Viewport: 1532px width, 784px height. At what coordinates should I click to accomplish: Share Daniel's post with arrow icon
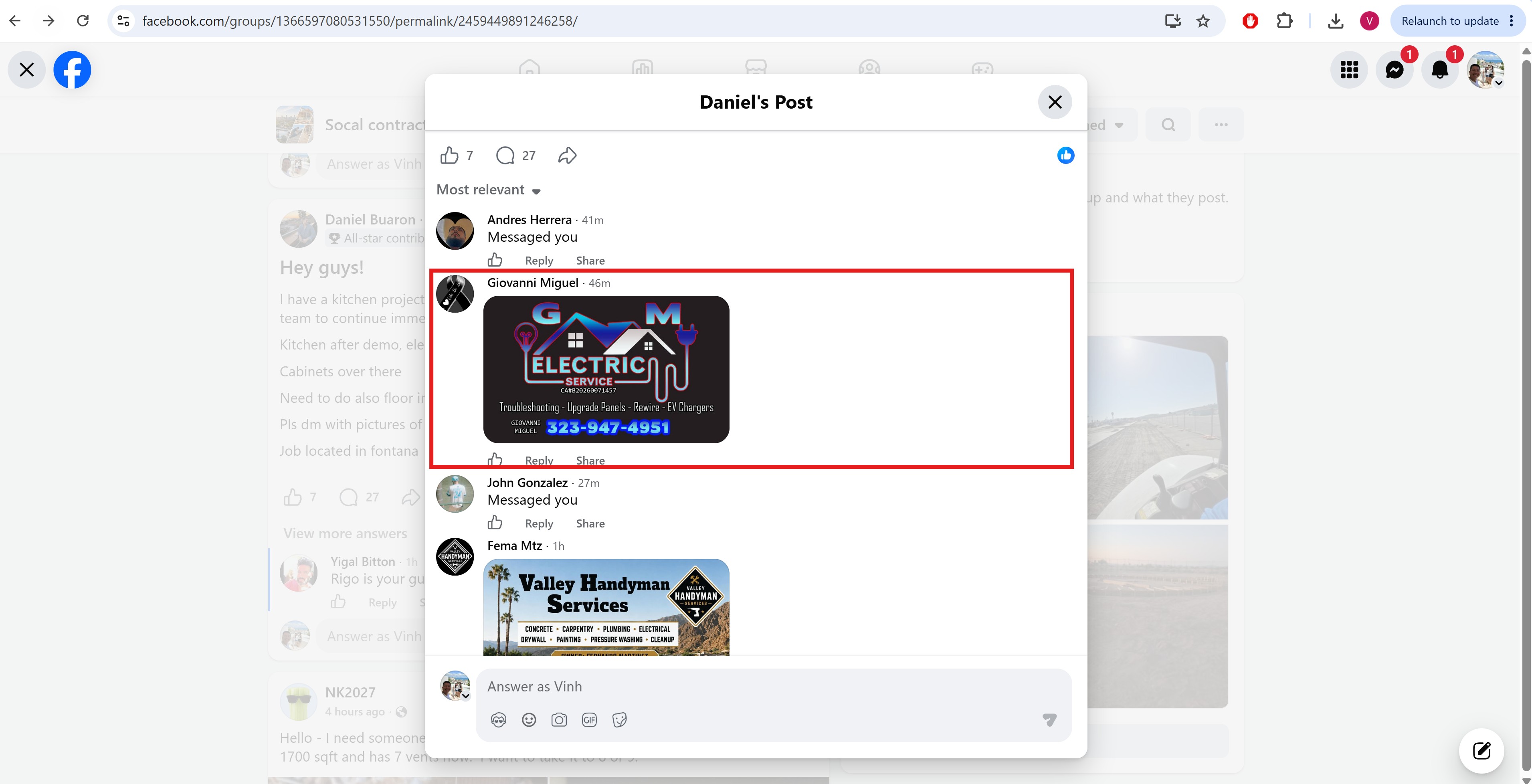click(x=567, y=155)
